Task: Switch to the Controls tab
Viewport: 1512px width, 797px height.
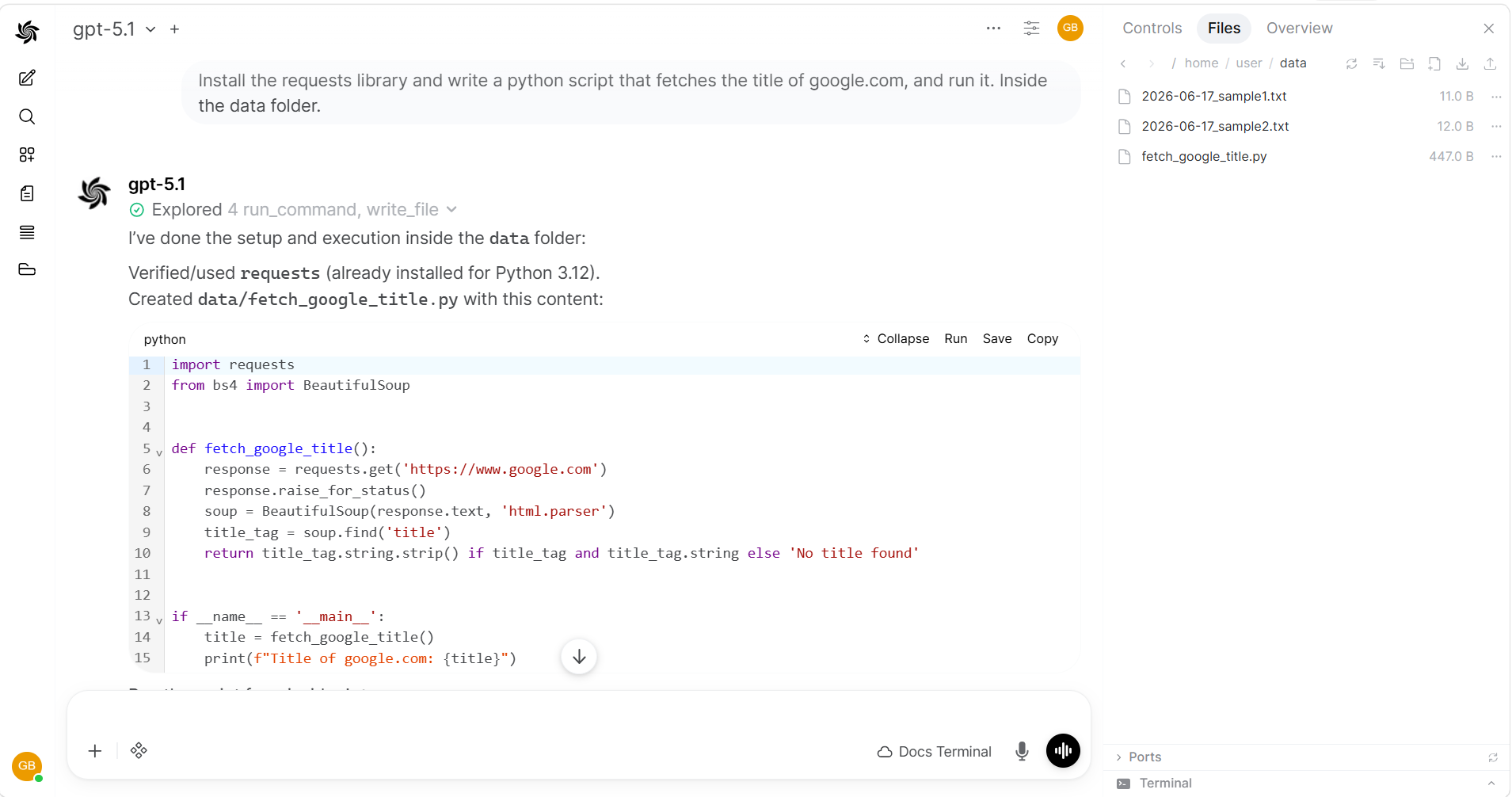Action: click(1152, 29)
